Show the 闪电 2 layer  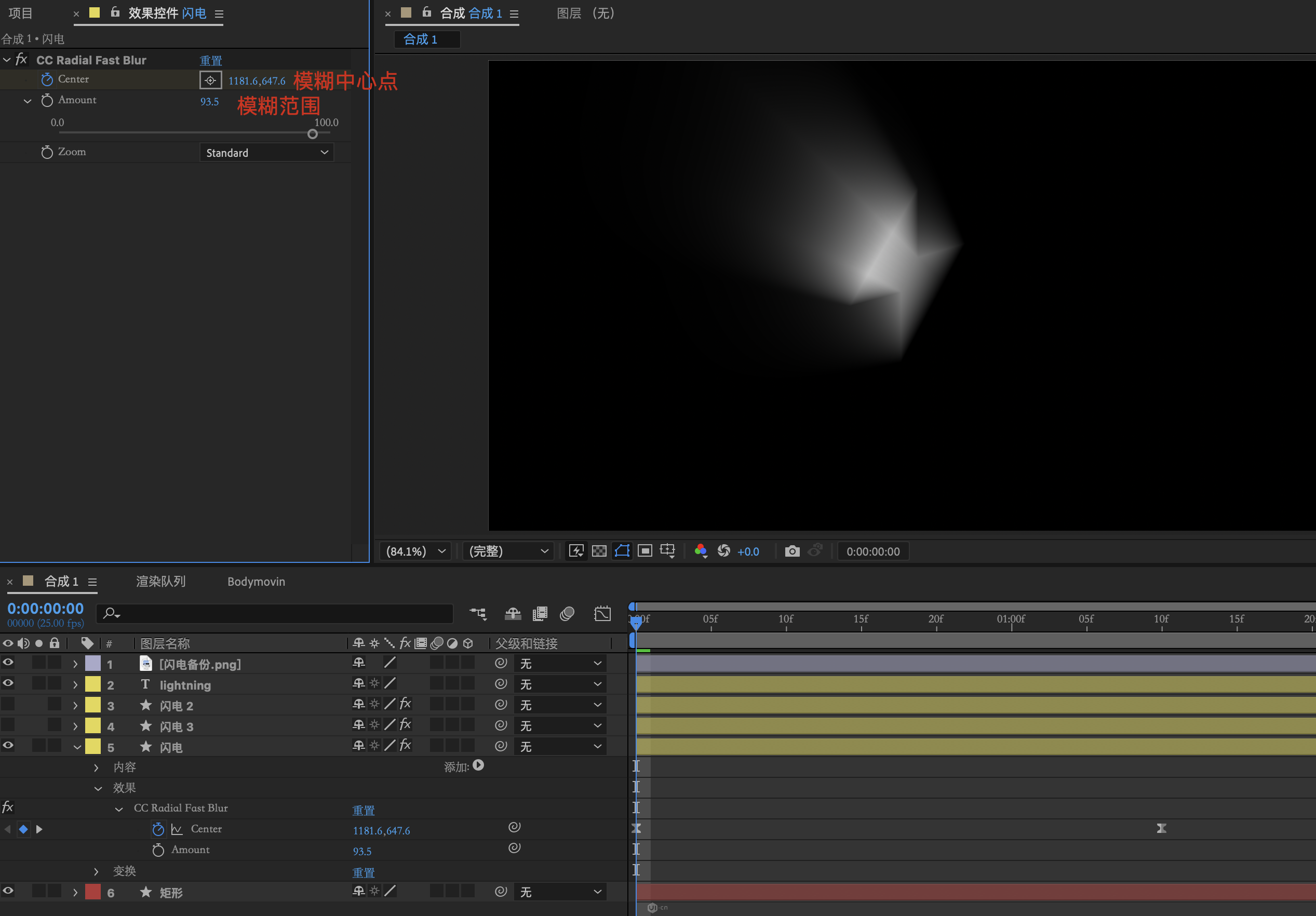(x=8, y=704)
